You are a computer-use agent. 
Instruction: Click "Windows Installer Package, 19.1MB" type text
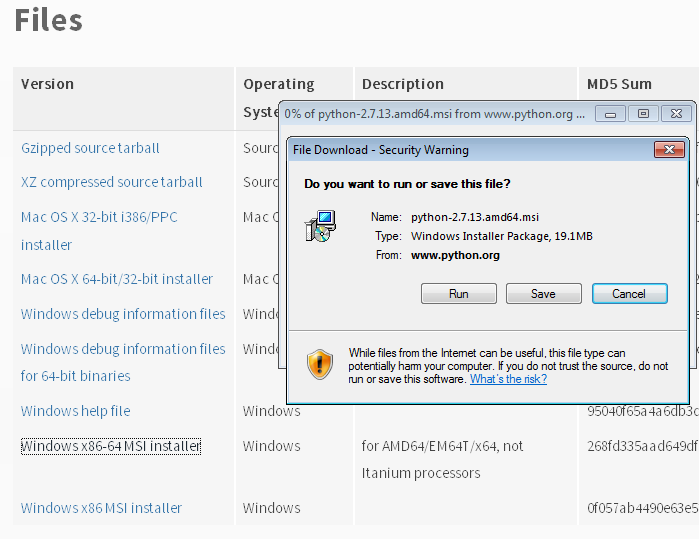502,236
